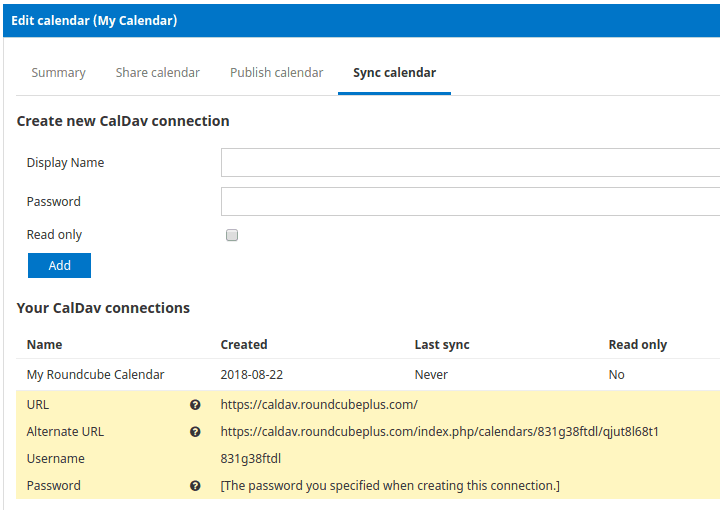The image size is (720, 510).
Task: Click the caldav.roundcubeplus.com URL text
Action: coord(319,405)
